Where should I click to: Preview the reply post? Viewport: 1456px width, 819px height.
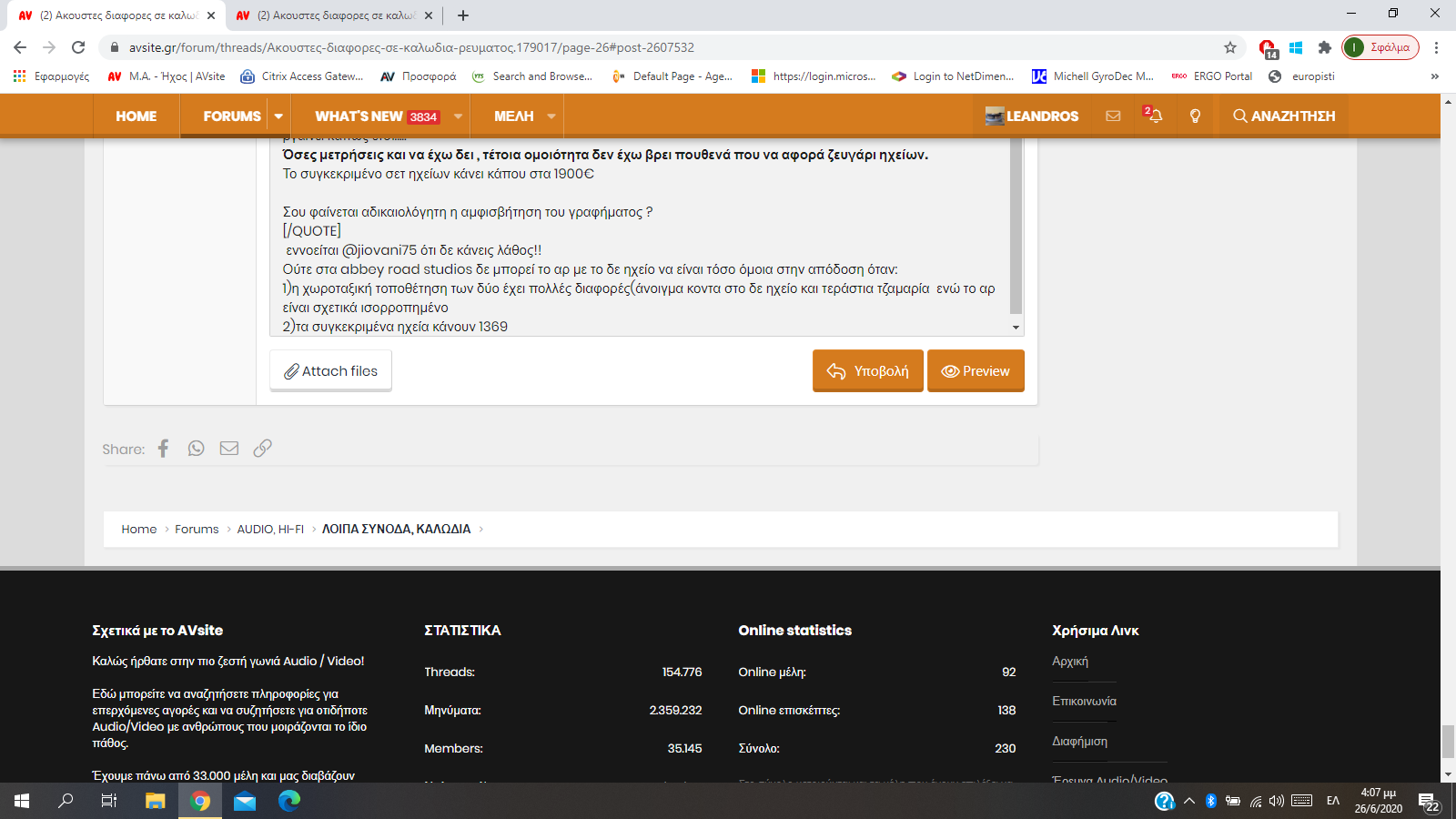[x=976, y=370]
